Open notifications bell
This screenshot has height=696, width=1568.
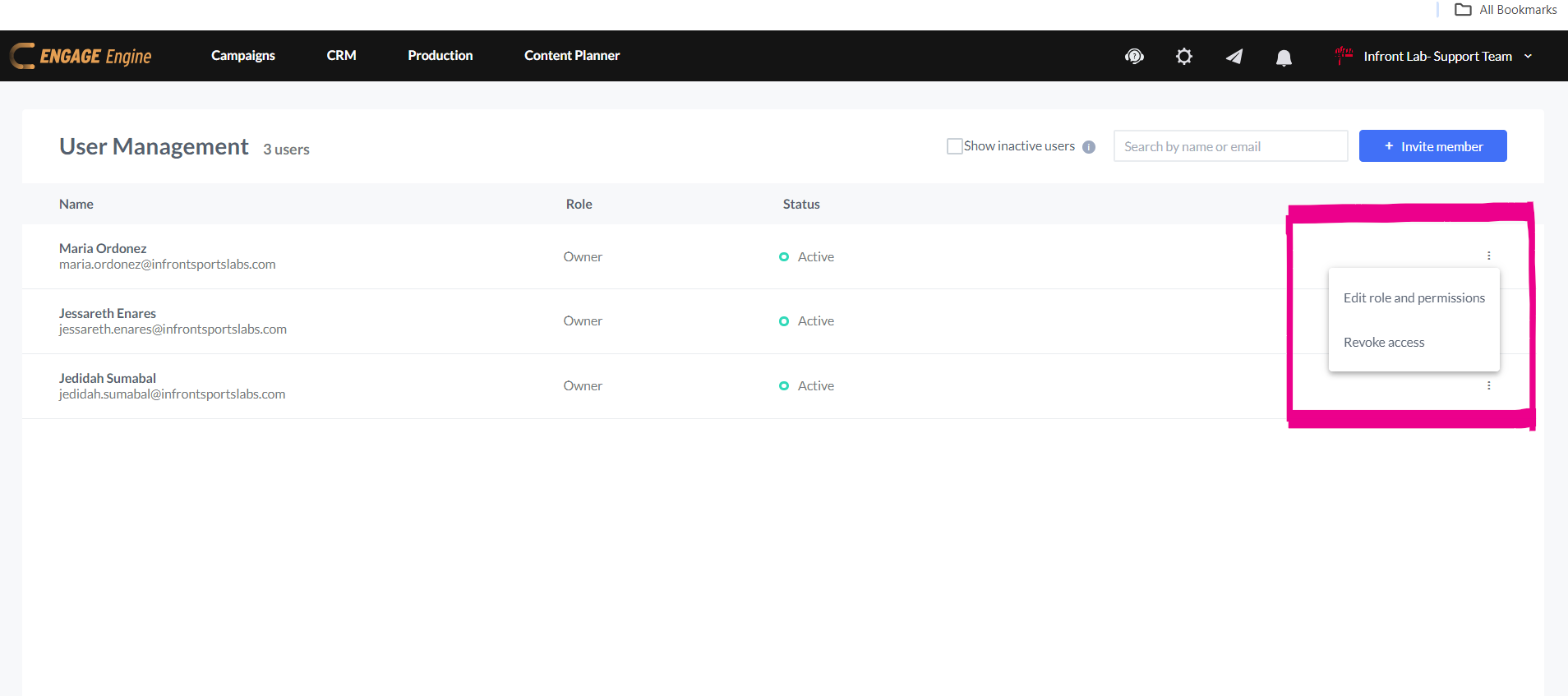click(1284, 57)
